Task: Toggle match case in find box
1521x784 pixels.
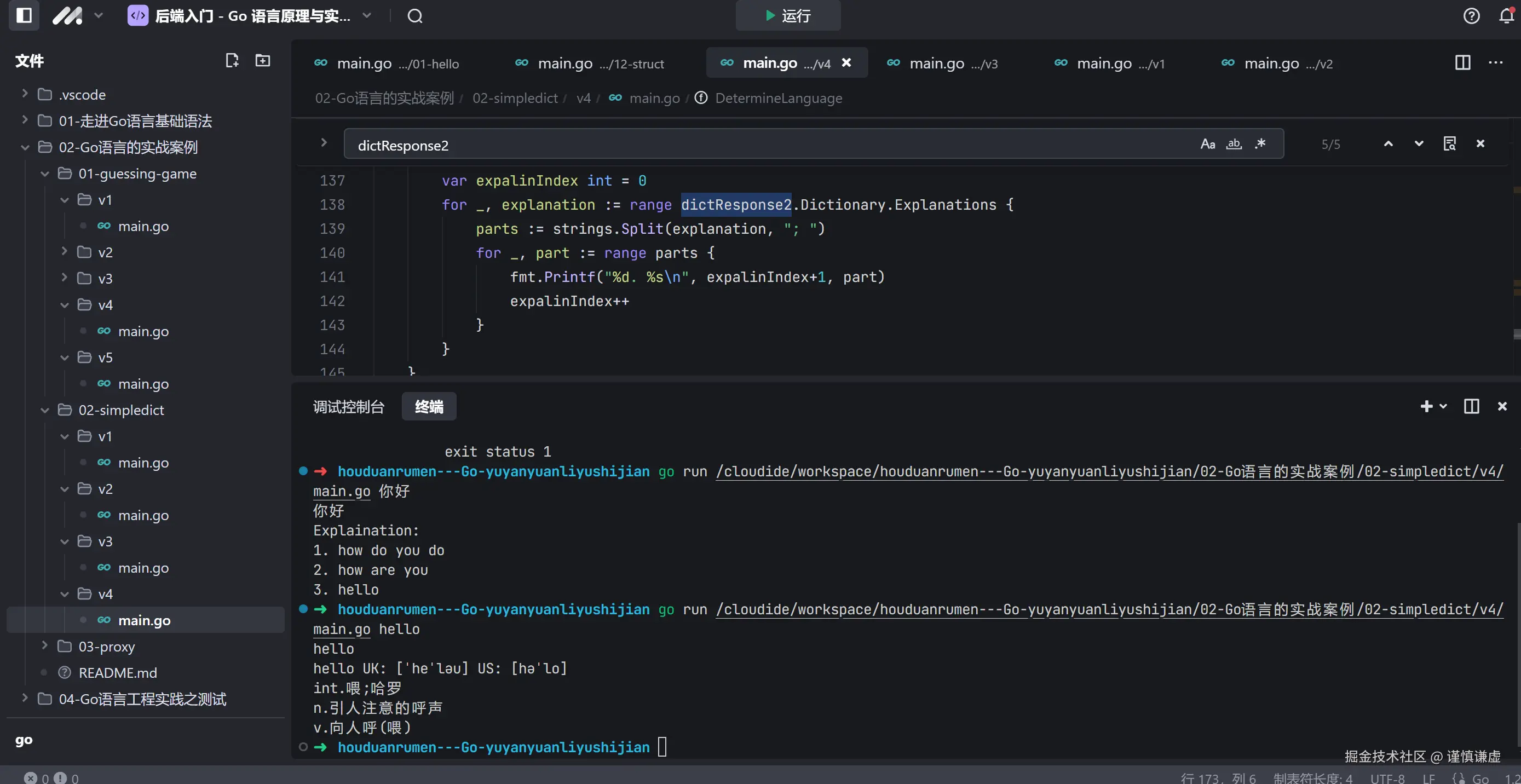Action: pyautogui.click(x=1207, y=145)
